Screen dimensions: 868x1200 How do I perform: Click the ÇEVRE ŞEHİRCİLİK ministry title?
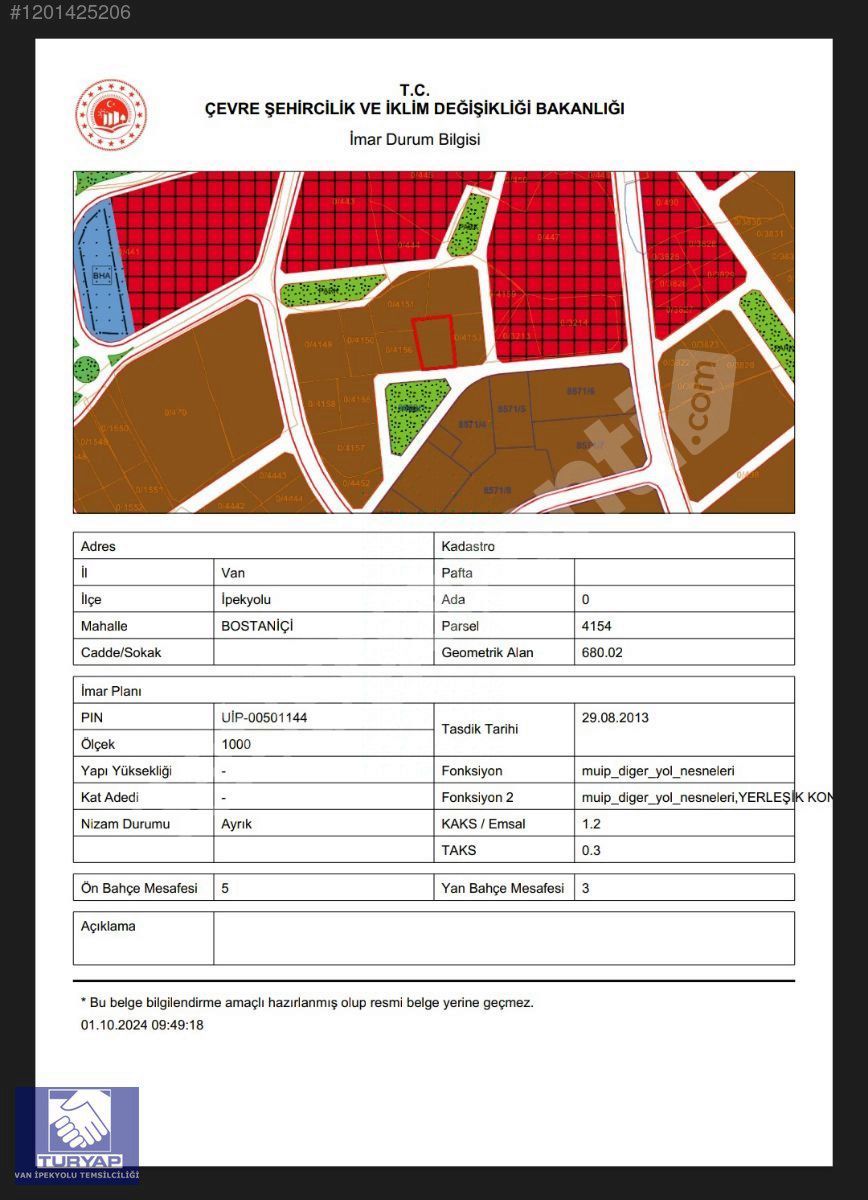pyautogui.click(x=414, y=108)
